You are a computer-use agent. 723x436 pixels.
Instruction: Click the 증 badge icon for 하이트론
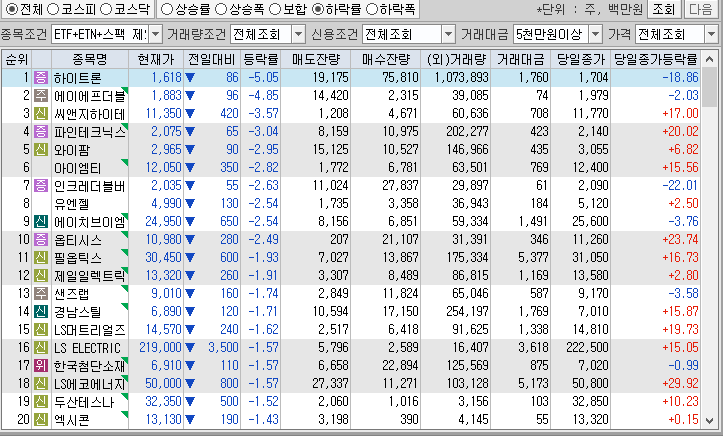pos(41,77)
